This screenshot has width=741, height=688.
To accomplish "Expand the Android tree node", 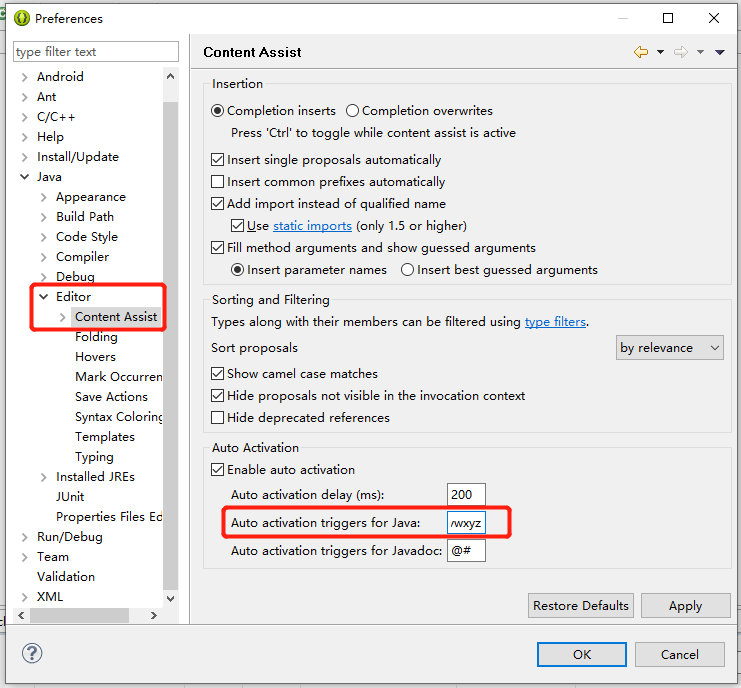I will [x=25, y=77].
